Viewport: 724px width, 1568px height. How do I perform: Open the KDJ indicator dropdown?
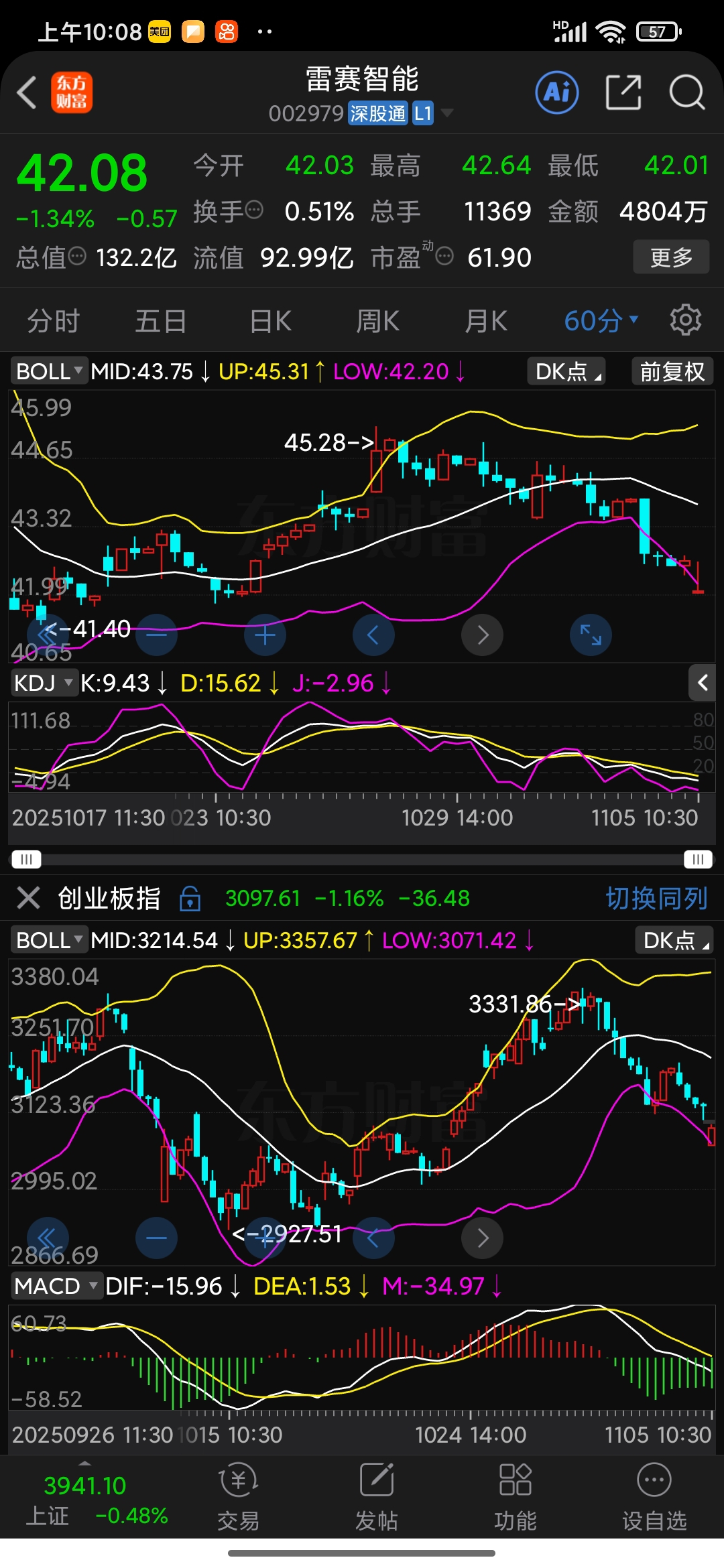coord(44,683)
